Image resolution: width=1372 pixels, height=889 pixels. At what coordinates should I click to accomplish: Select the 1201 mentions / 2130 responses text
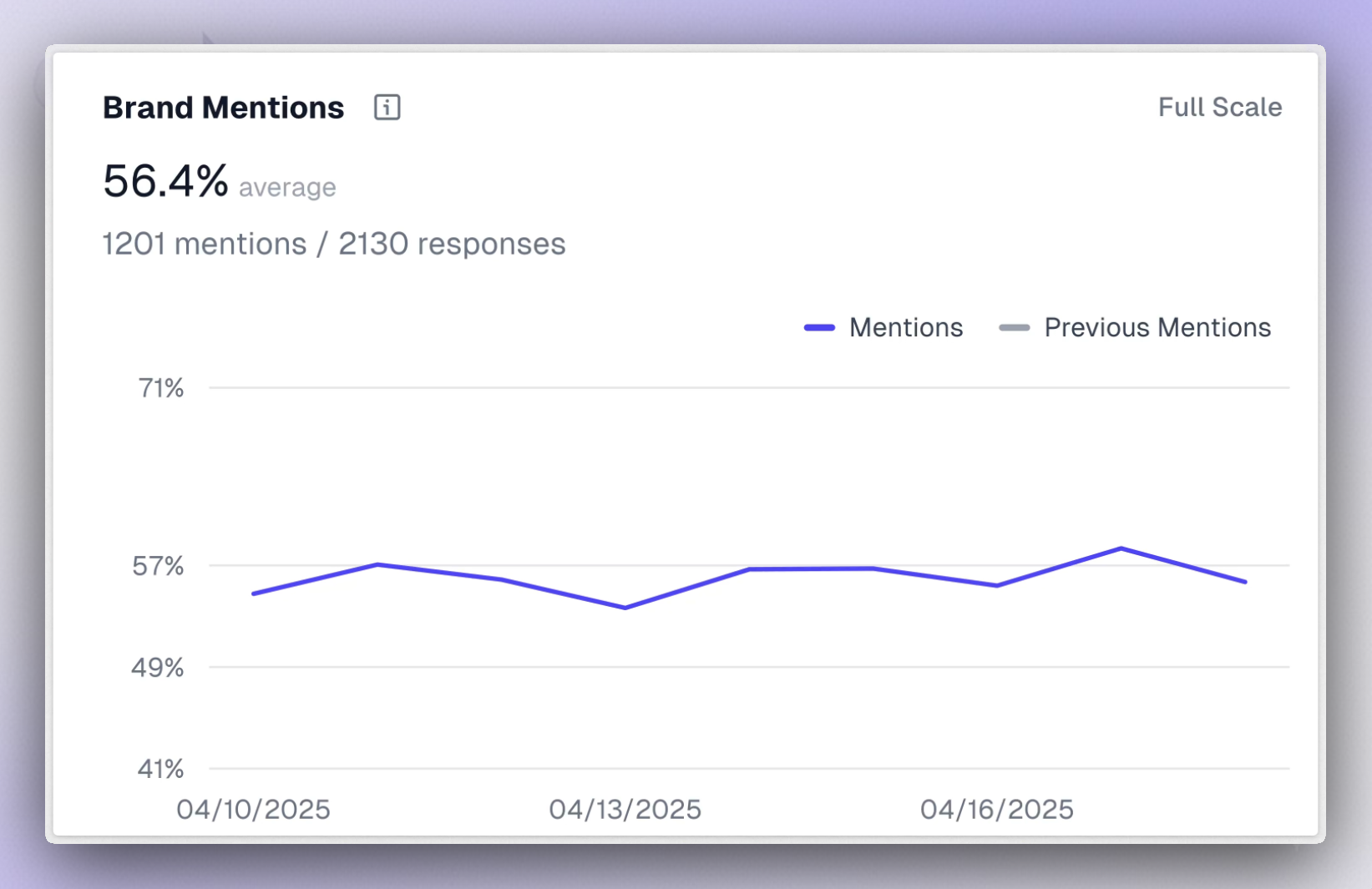point(333,244)
